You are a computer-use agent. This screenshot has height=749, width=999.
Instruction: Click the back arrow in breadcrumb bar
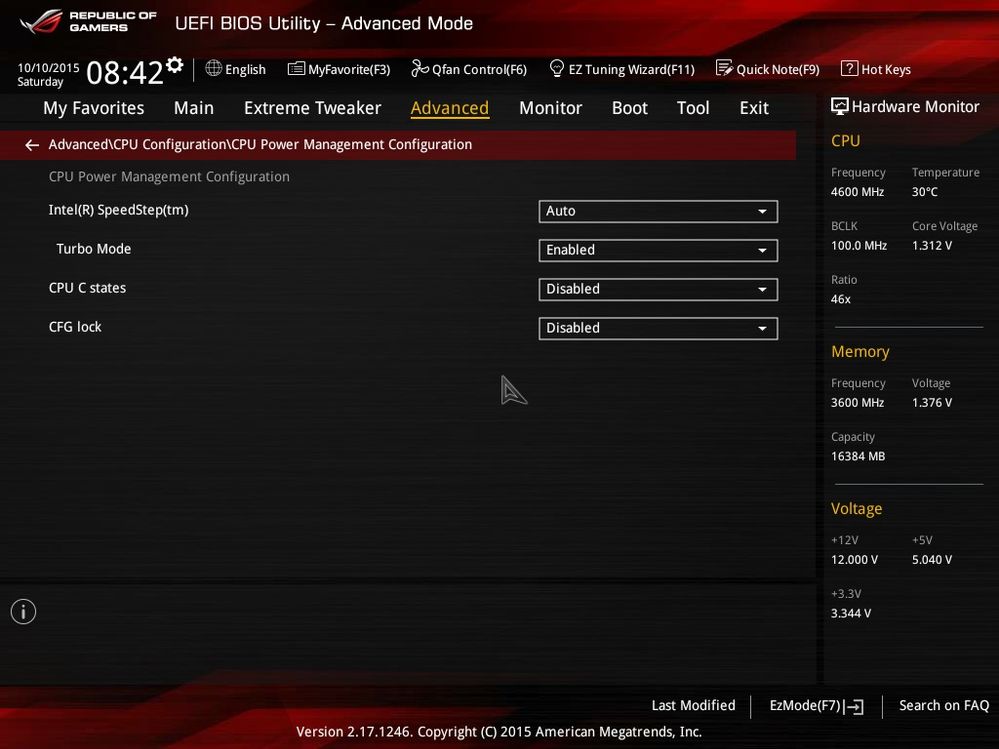[32, 145]
